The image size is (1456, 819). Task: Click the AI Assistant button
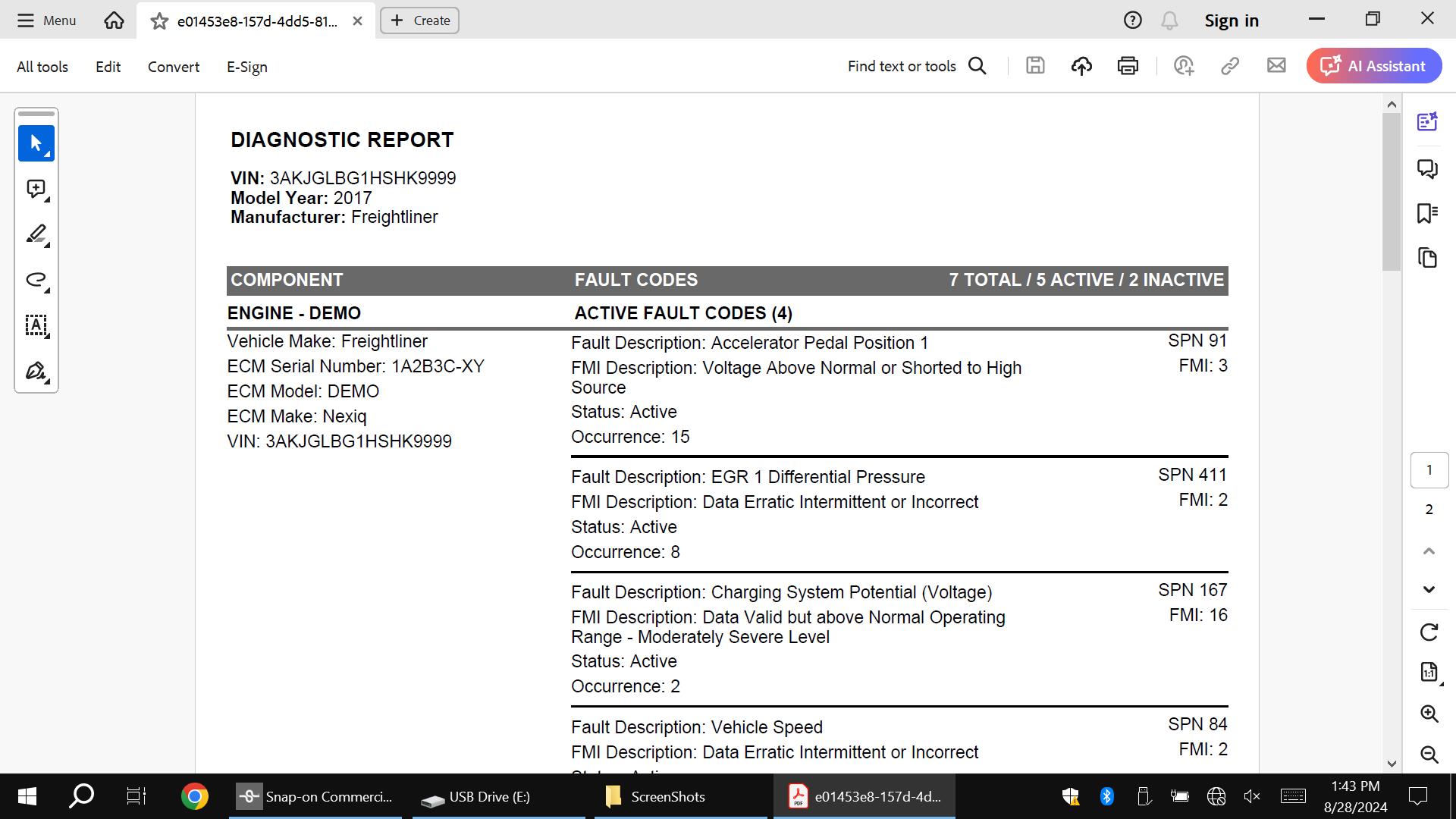click(1373, 66)
